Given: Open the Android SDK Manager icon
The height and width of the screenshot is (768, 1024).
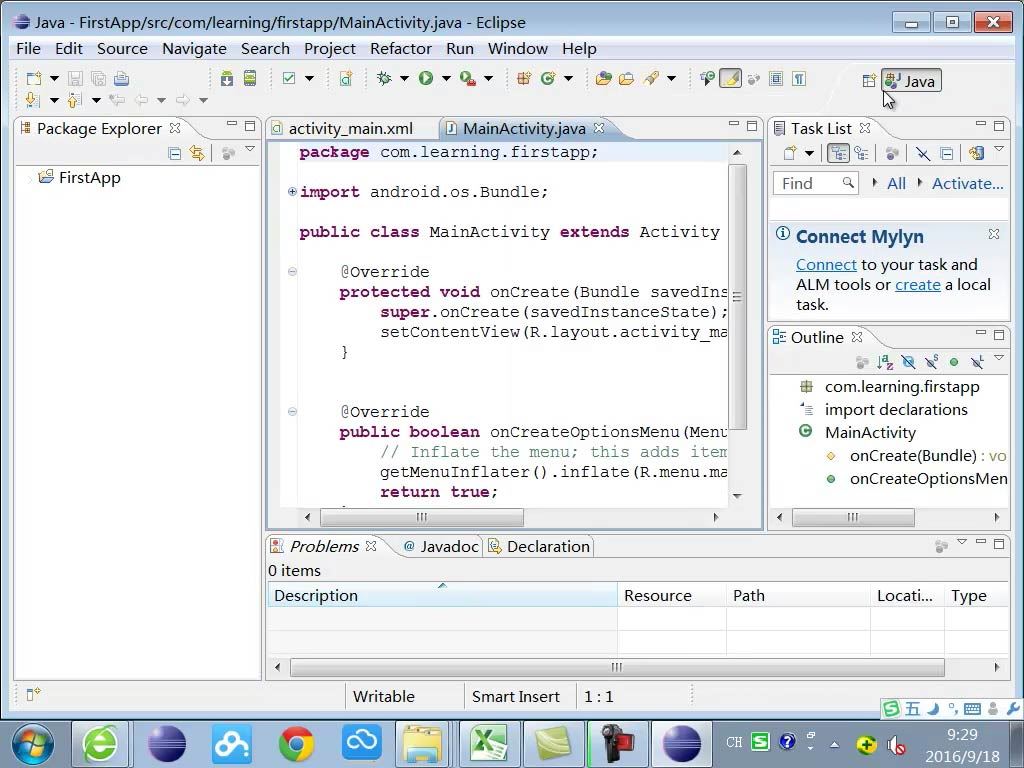Looking at the screenshot, I should [x=227, y=79].
